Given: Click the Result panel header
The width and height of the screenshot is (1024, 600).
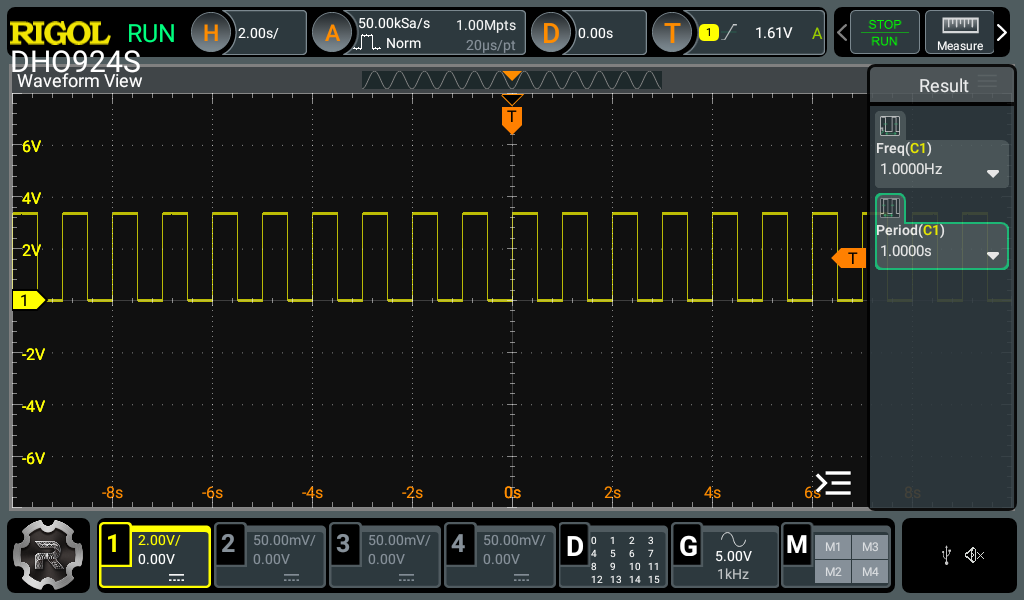Looking at the screenshot, I should click(x=942, y=85).
